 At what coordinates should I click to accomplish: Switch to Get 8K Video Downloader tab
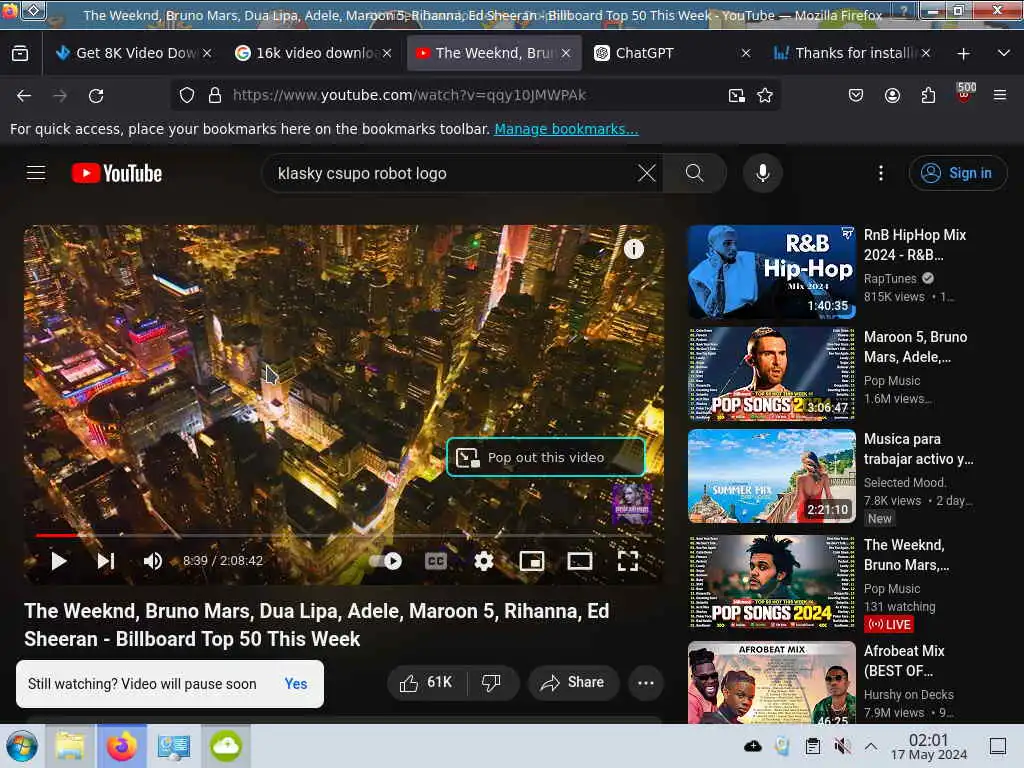pos(134,53)
